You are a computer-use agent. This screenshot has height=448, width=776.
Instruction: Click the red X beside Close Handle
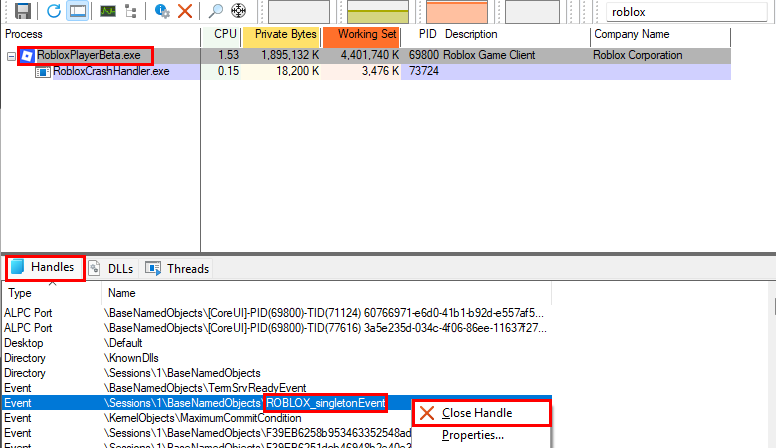[x=427, y=413]
